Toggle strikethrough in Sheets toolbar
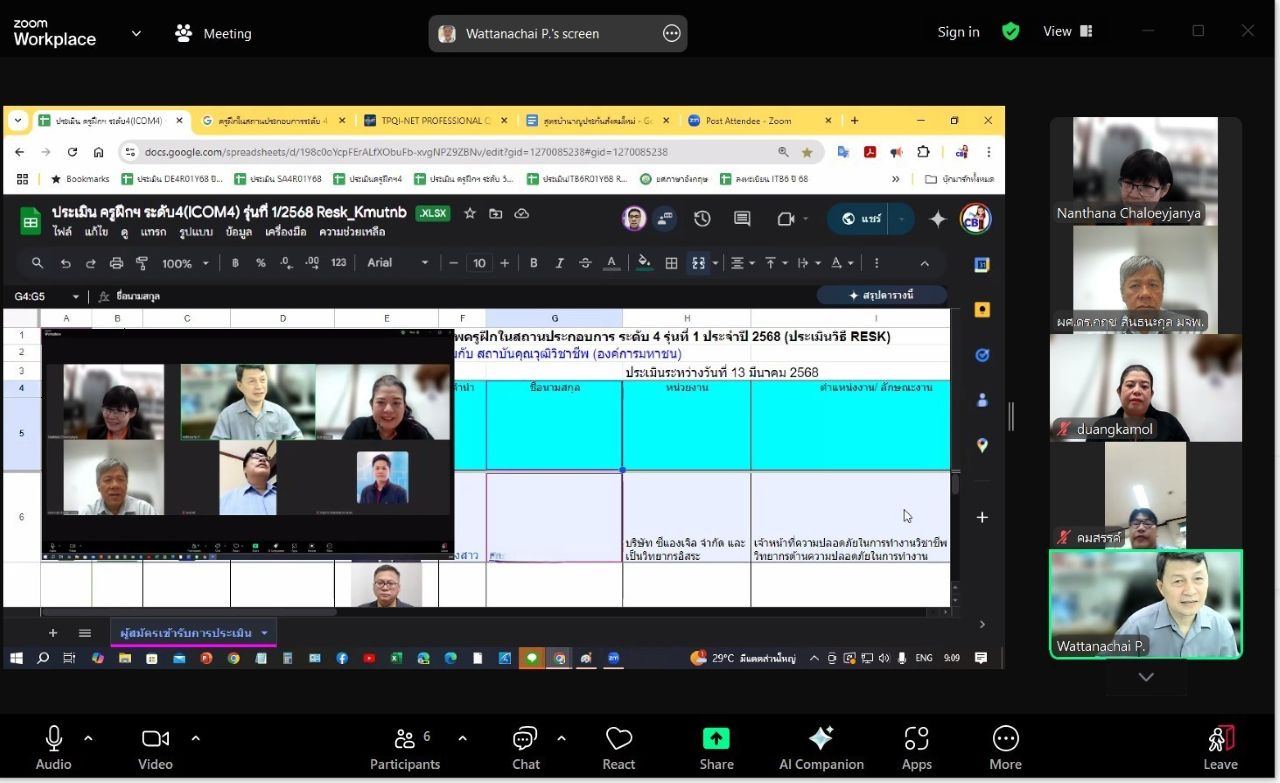1280x783 pixels. pyautogui.click(x=585, y=263)
